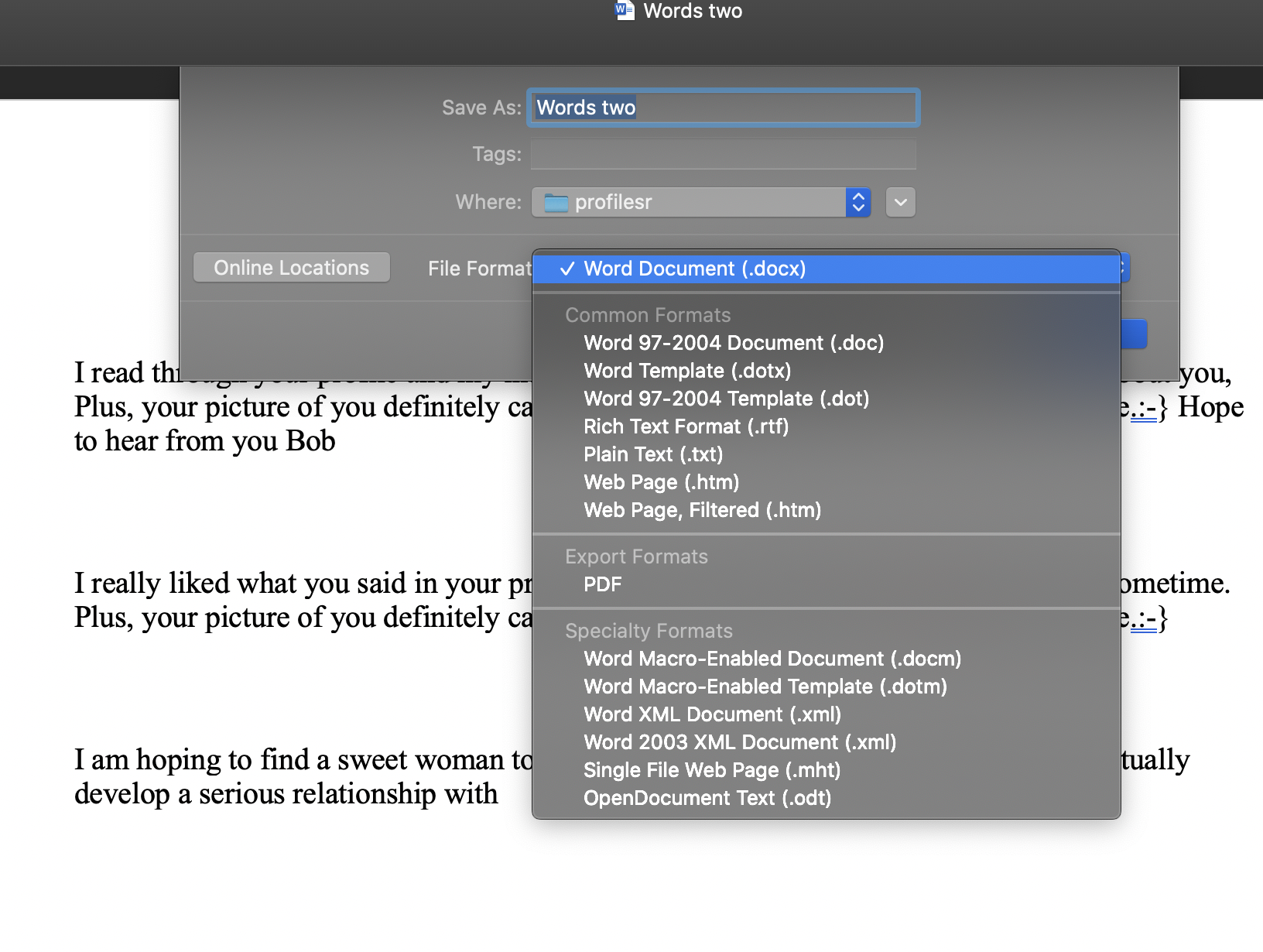This screenshot has height=952, width=1263.
Task: Click the line 'develop a serious relationship with'
Action: (286, 794)
